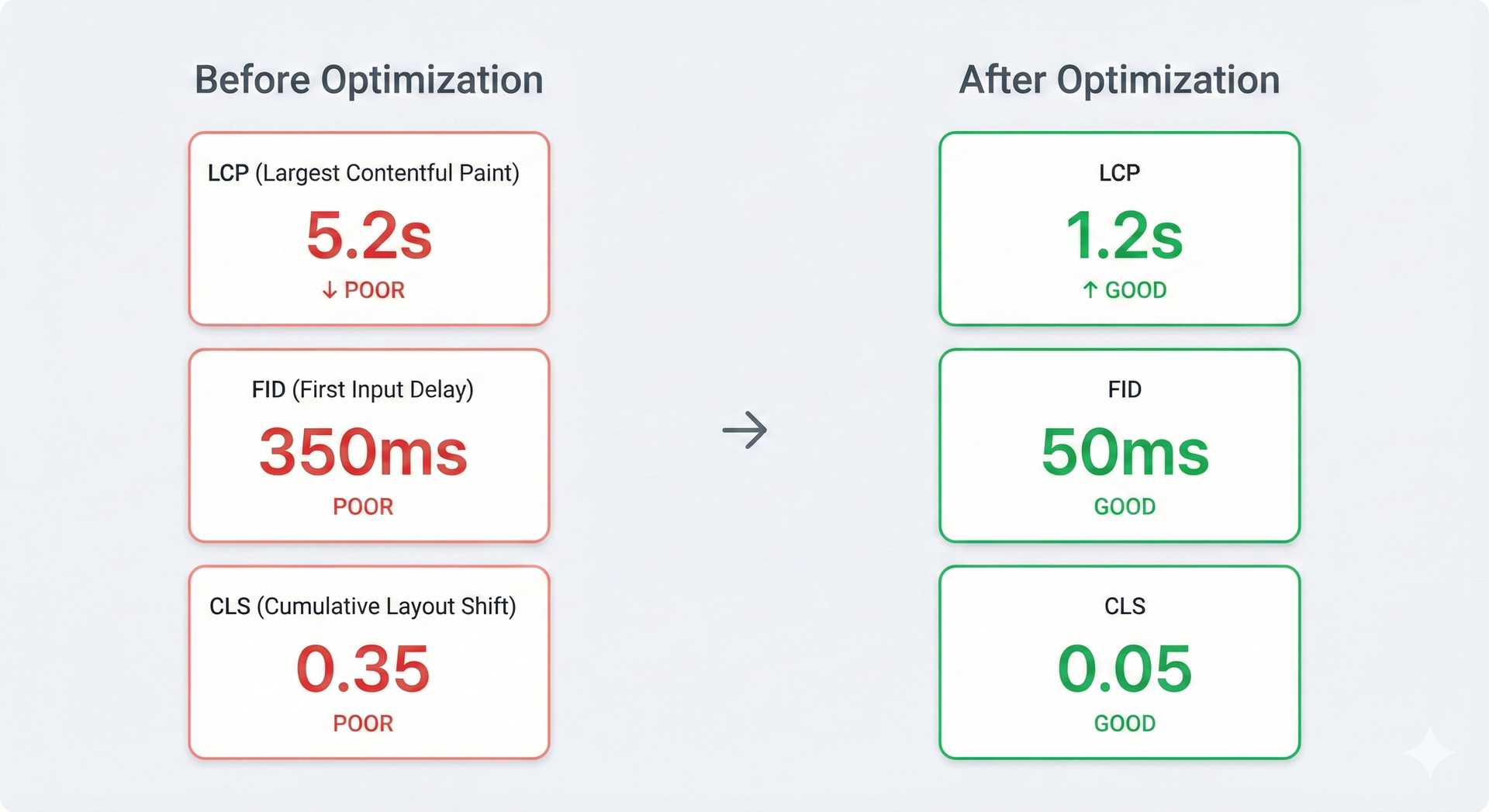The height and width of the screenshot is (812, 1489).
Task: Select the red 5.2s LCP value
Action: pos(368,236)
